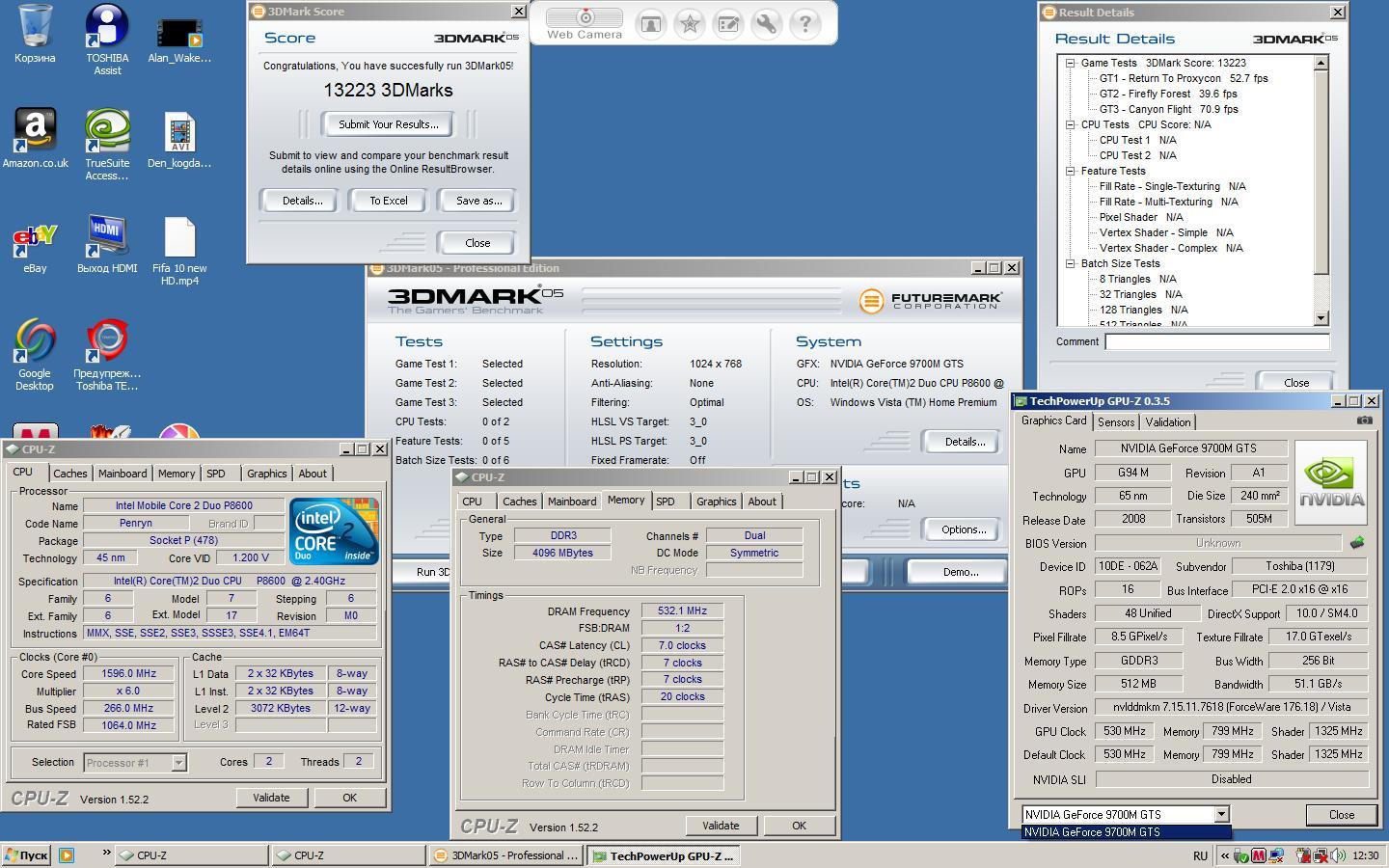Open the CPU-Z Processor selection dropdown

click(x=178, y=762)
